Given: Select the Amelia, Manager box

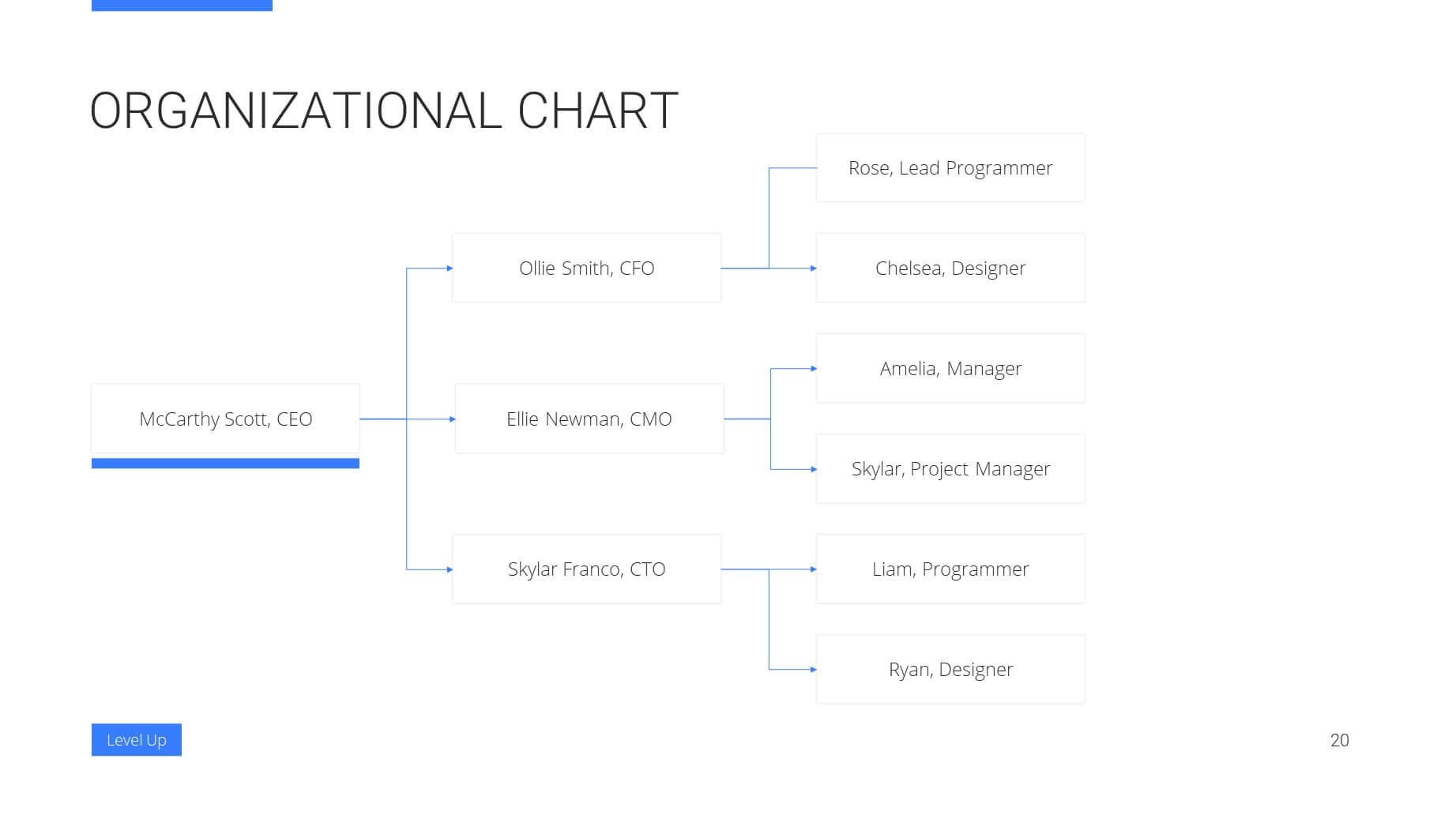Looking at the screenshot, I should click(x=950, y=368).
